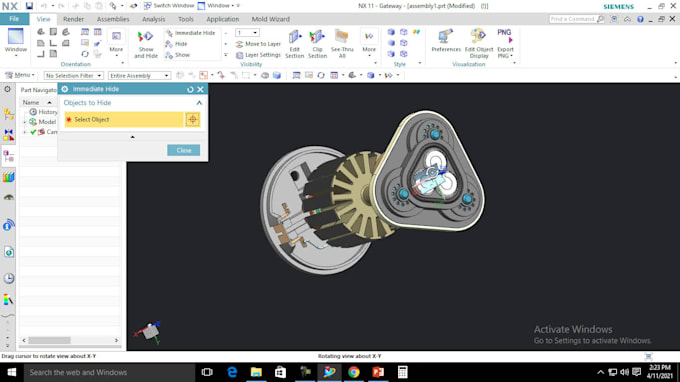Open File Explorer from the taskbar

point(256,372)
